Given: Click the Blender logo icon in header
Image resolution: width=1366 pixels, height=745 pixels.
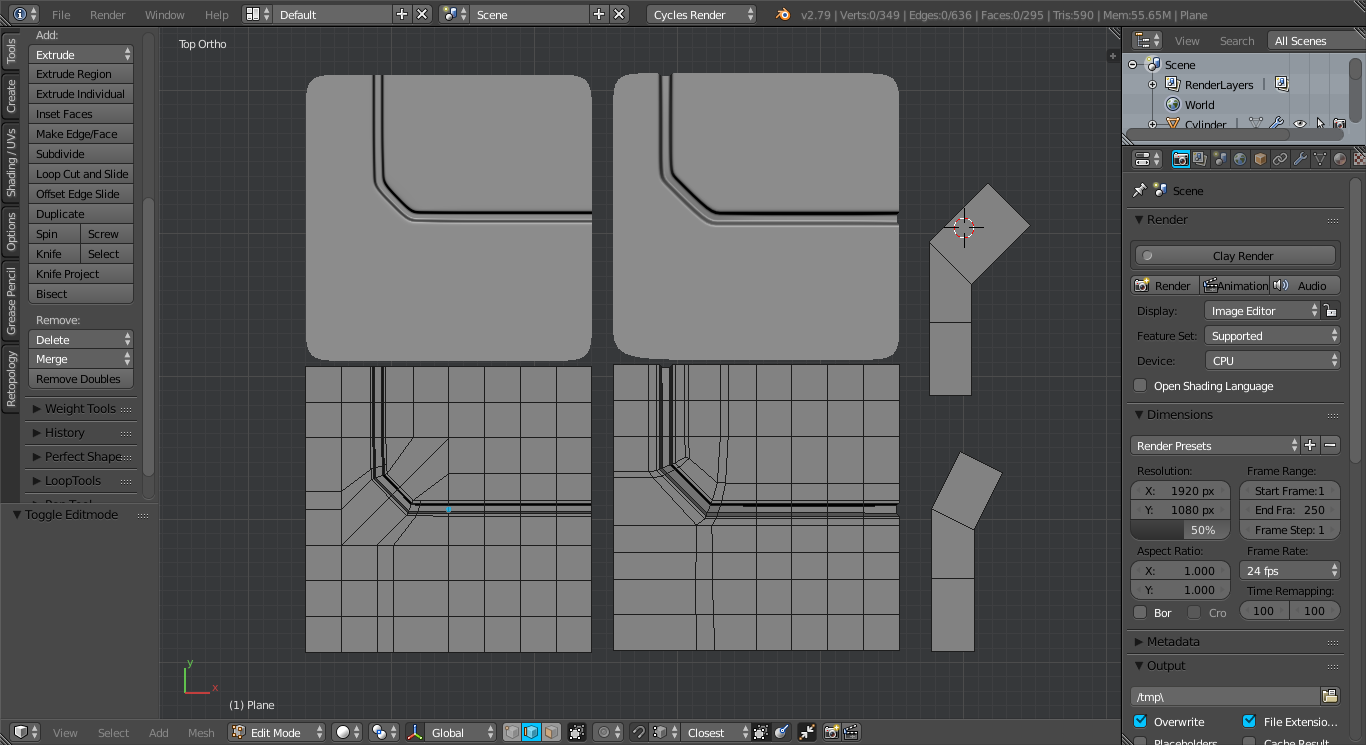Looking at the screenshot, I should pyautogui.click(x=783, y=14).
